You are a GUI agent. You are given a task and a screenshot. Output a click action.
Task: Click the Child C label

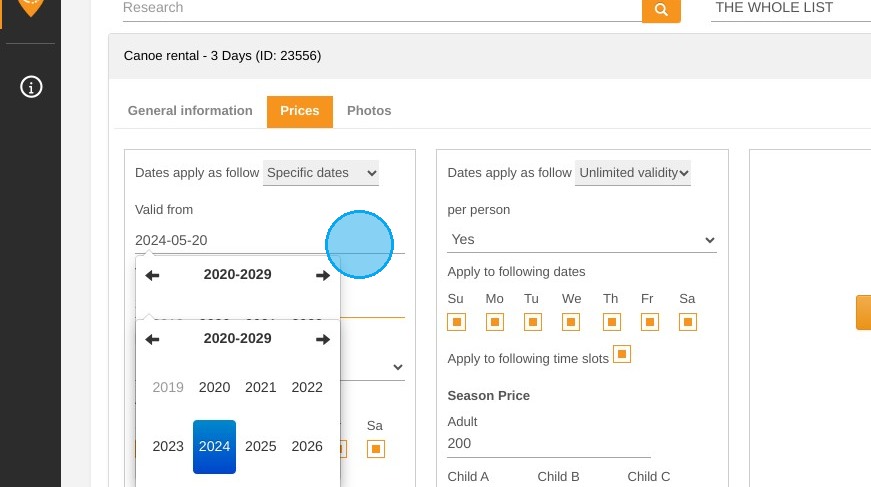(x=649, y=477)
